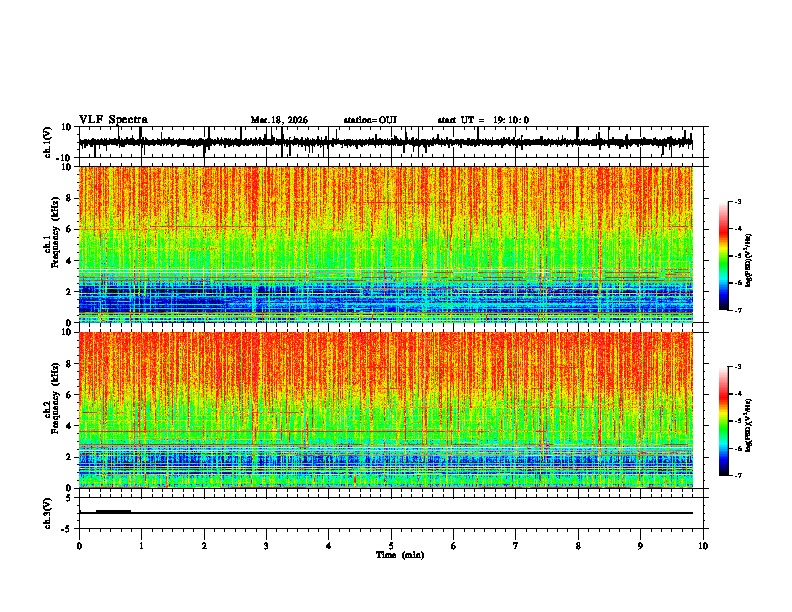
Task: Click the "VLF Spectra" plot title
Action: (113, 120)
